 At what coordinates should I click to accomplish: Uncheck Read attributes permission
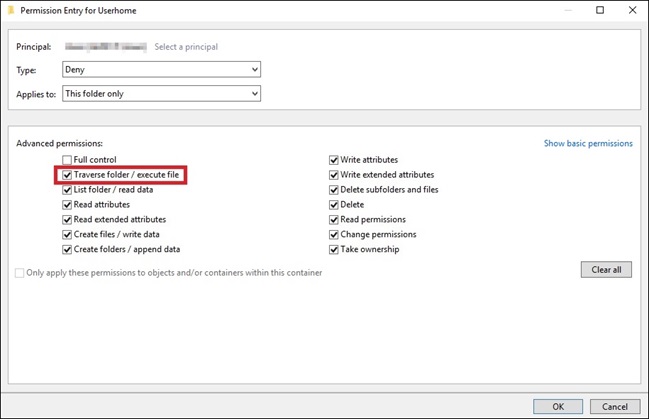click(67, 205)
